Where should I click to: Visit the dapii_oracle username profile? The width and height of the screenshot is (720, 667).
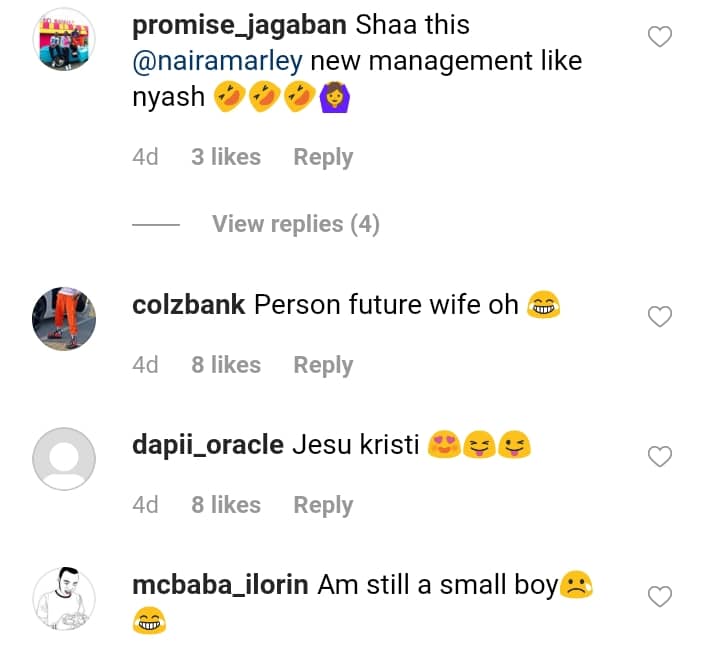(x=208, y=444)
